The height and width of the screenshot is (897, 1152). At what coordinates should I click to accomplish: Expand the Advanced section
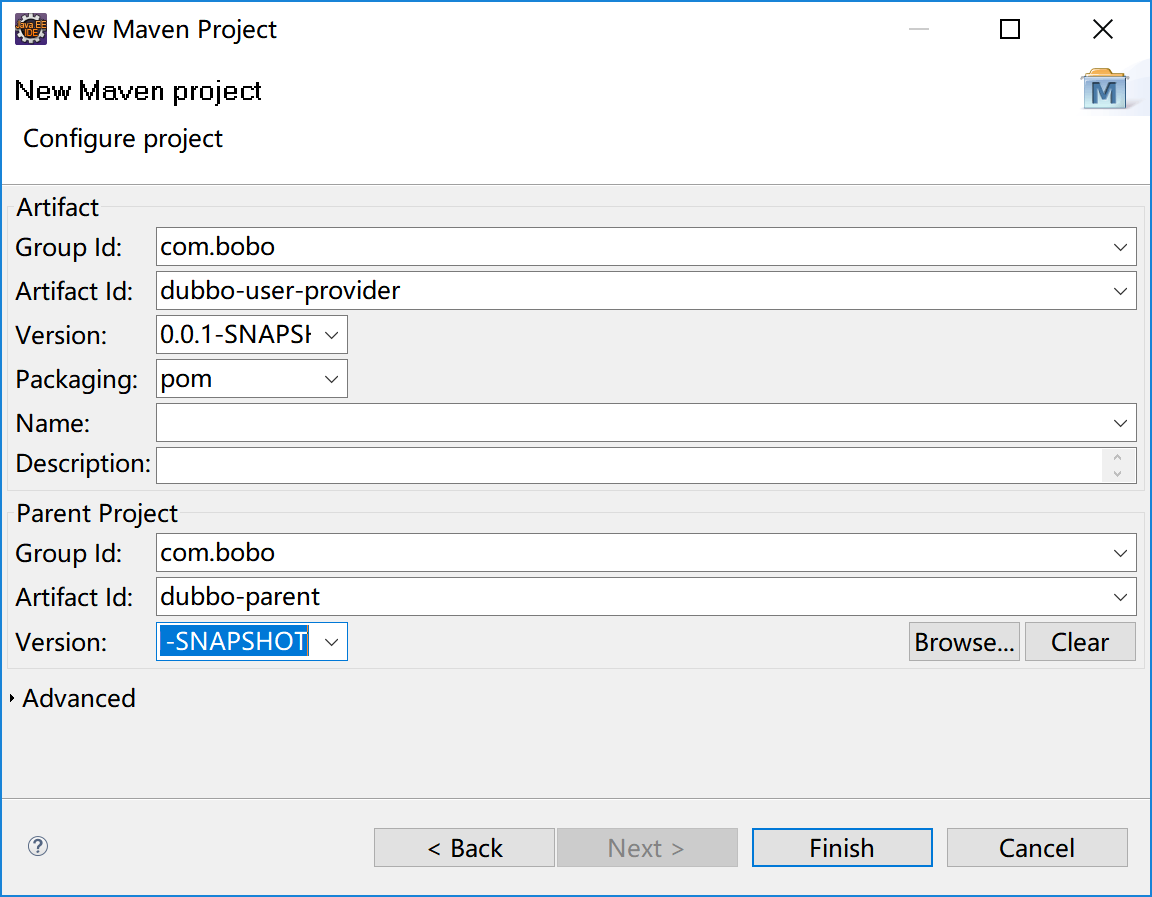(12, 698)
